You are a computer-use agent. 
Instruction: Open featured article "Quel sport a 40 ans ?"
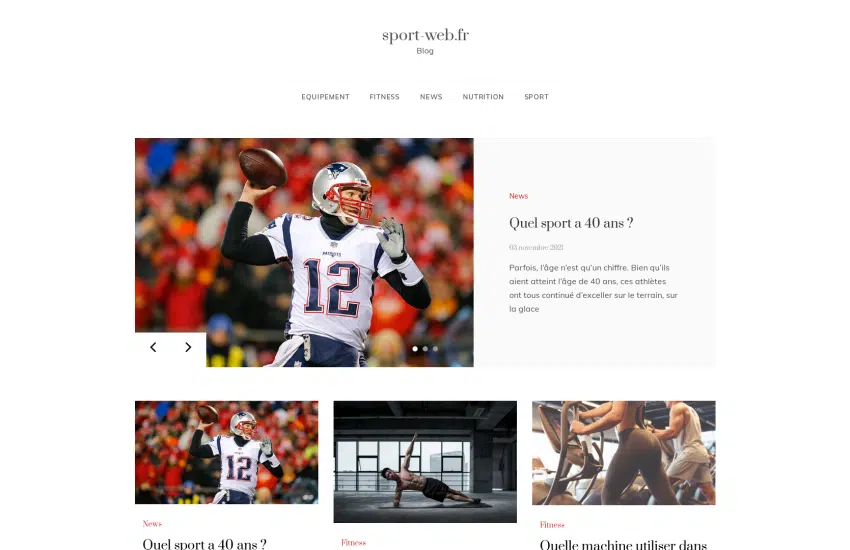coord(571,223)
